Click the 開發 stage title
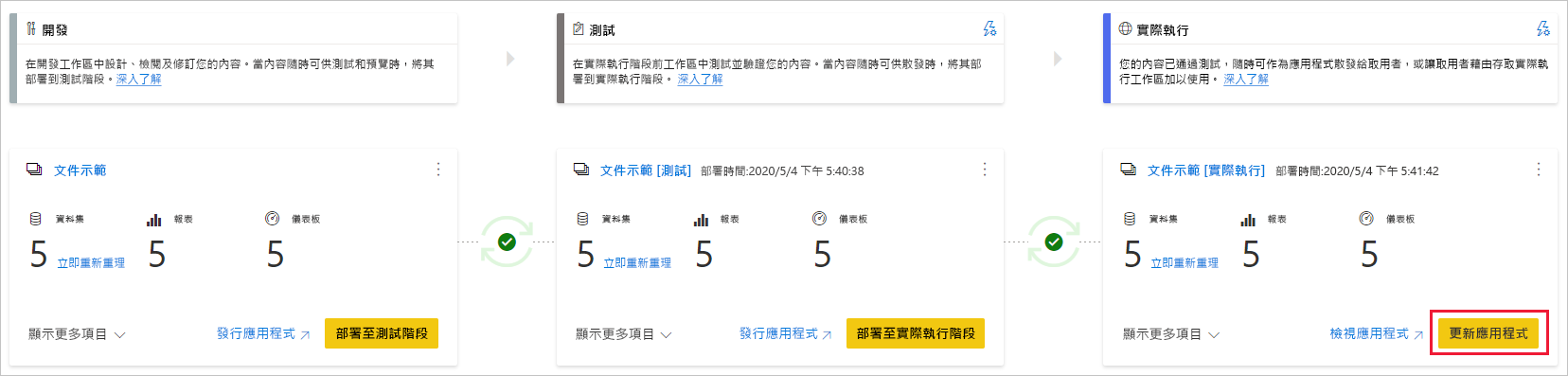 (x=55, y=30)
